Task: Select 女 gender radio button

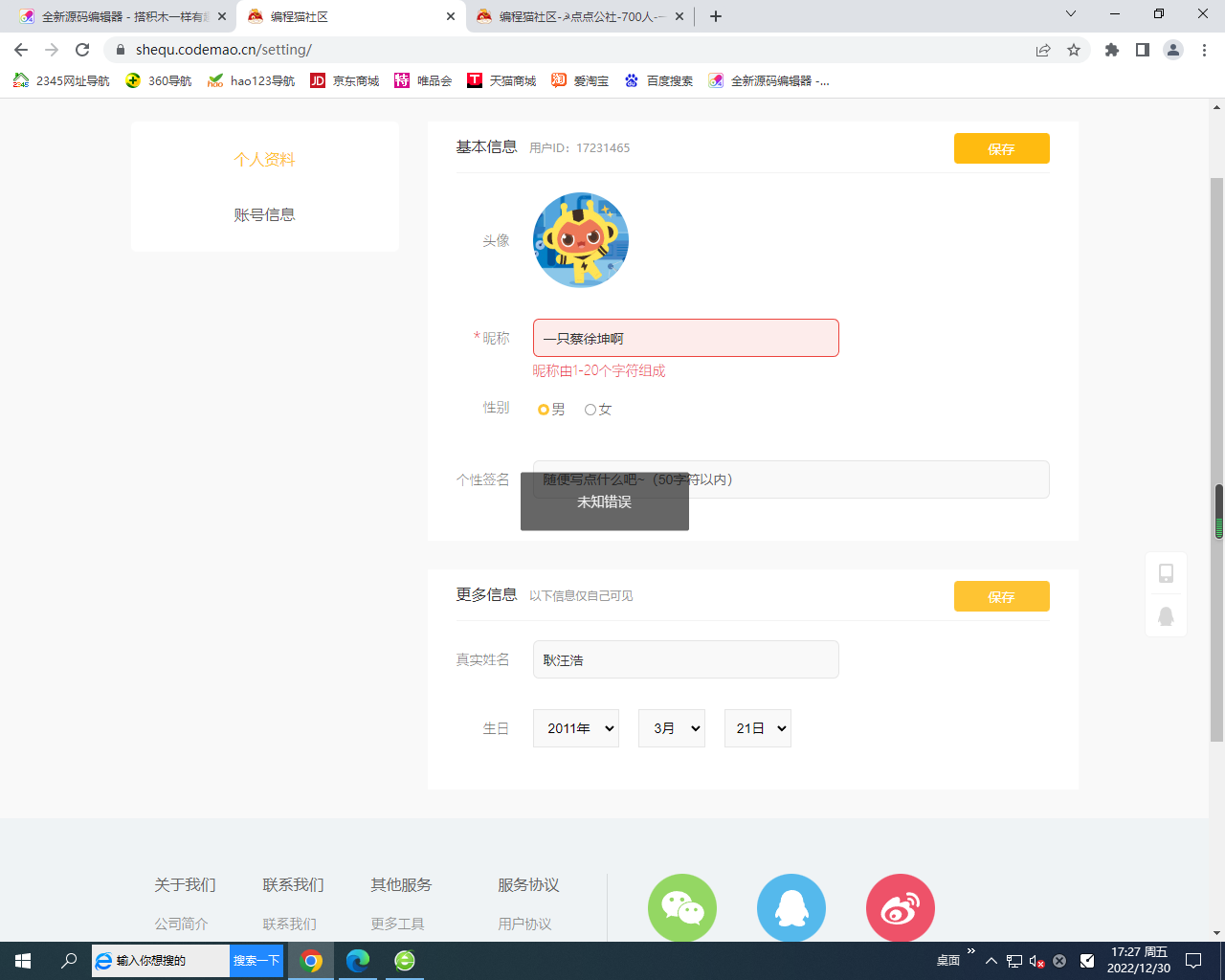Action: coord(590,410)
